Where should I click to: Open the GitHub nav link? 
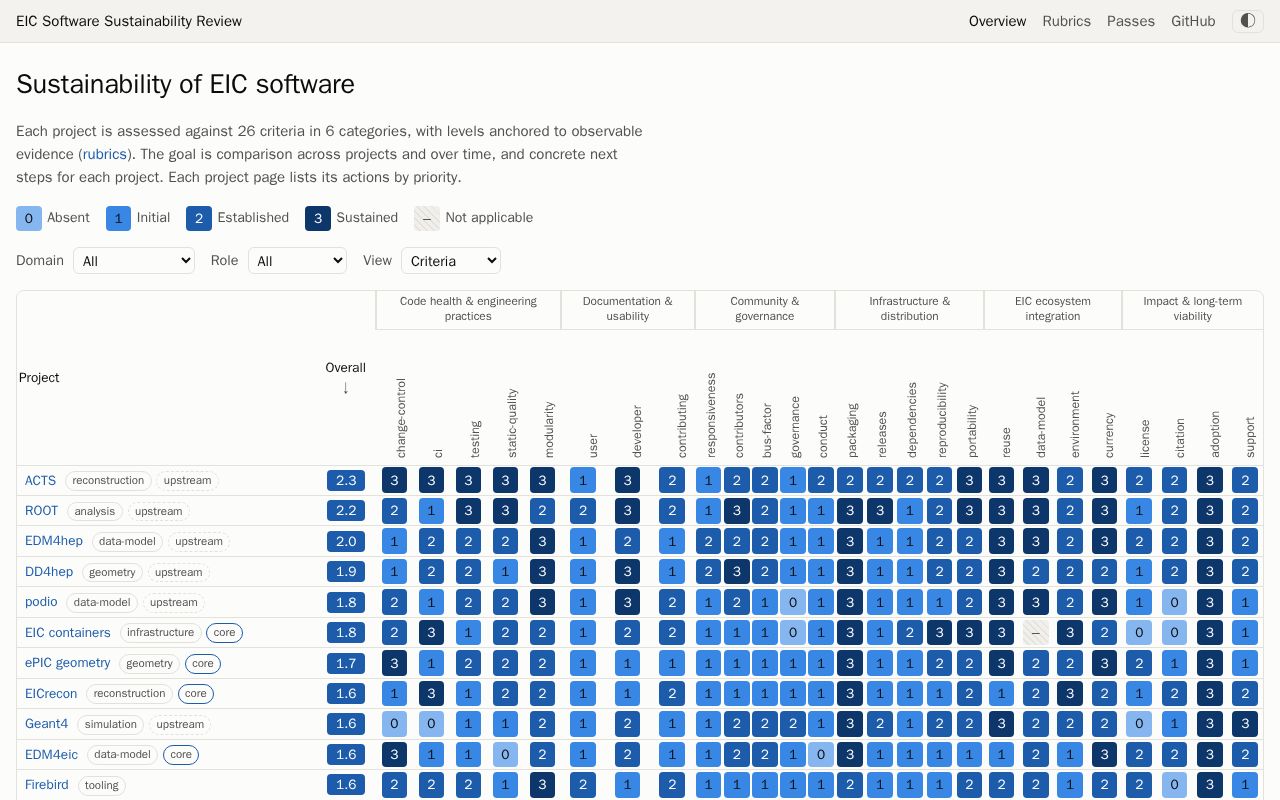click(x=1193, y=21)
